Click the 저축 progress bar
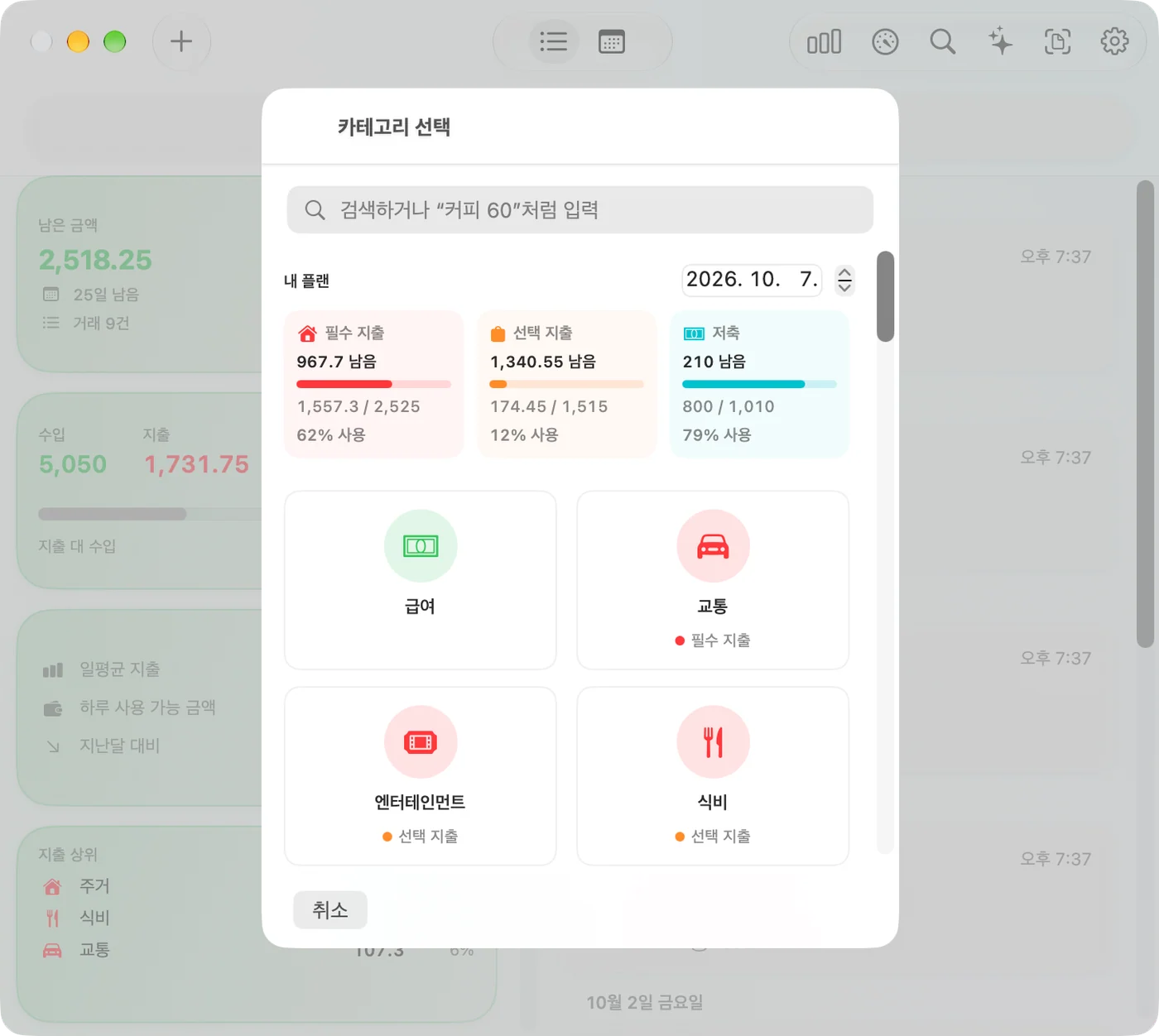Screen dimensions: 1159x1036 759,384
